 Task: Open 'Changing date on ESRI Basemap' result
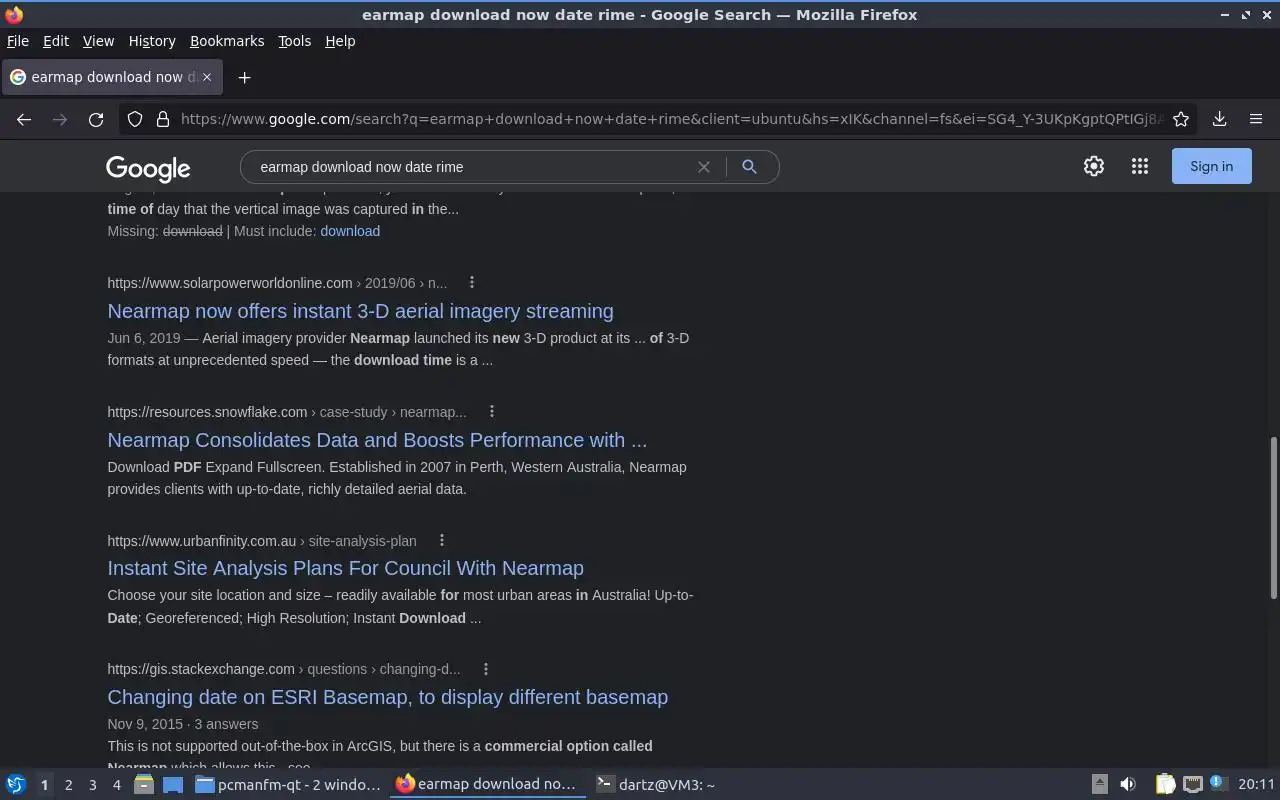click(387, 697)
